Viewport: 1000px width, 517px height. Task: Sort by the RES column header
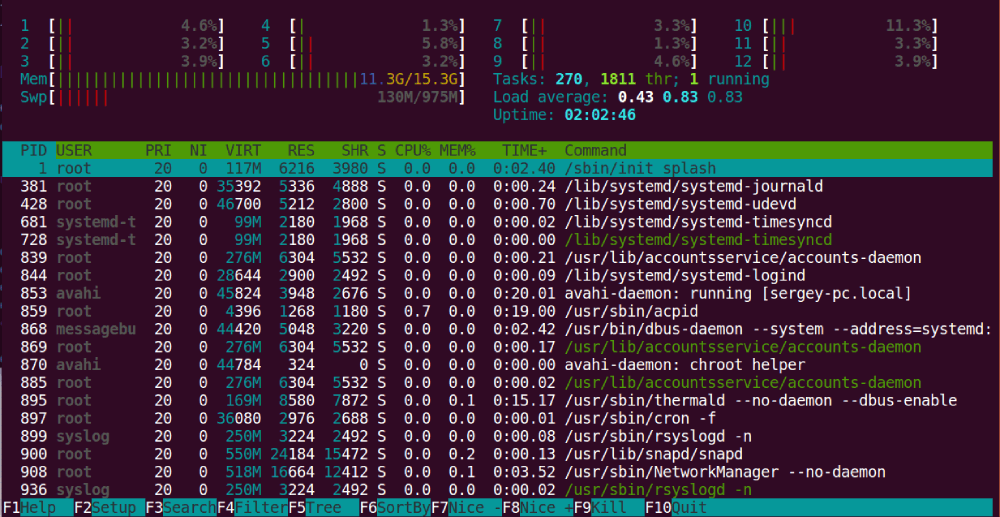(x=301, y=150)
